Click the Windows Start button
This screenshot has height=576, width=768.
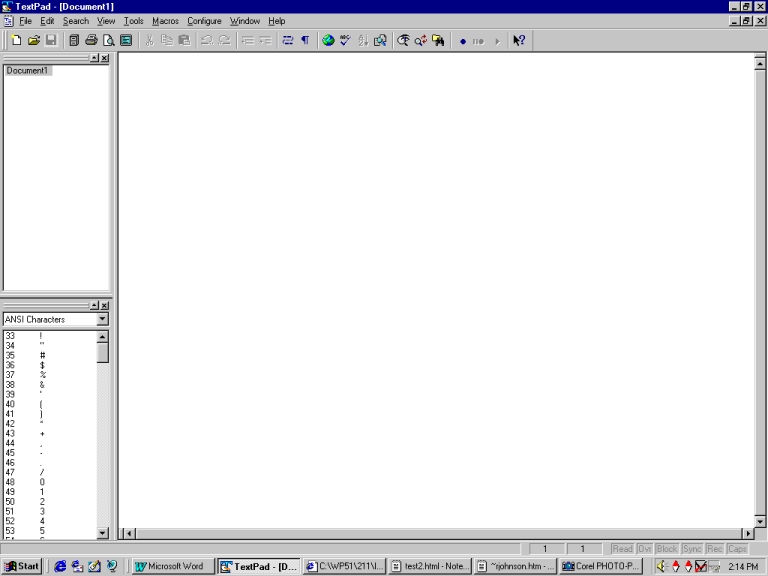22,566
